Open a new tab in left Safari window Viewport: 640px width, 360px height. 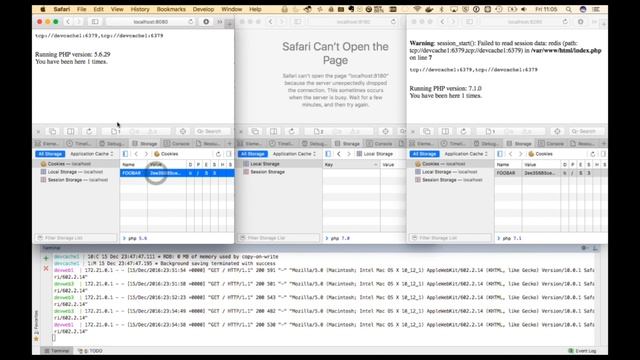pos(229,24)
